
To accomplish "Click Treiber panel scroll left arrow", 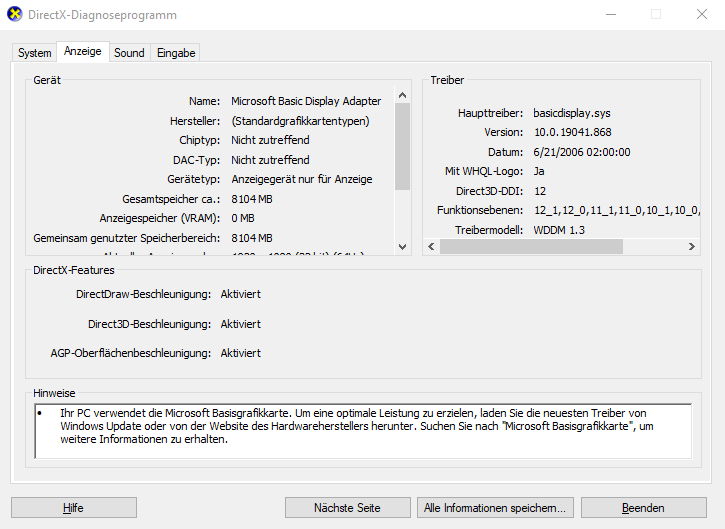I will pyautogui.click(x=431, y=246).
